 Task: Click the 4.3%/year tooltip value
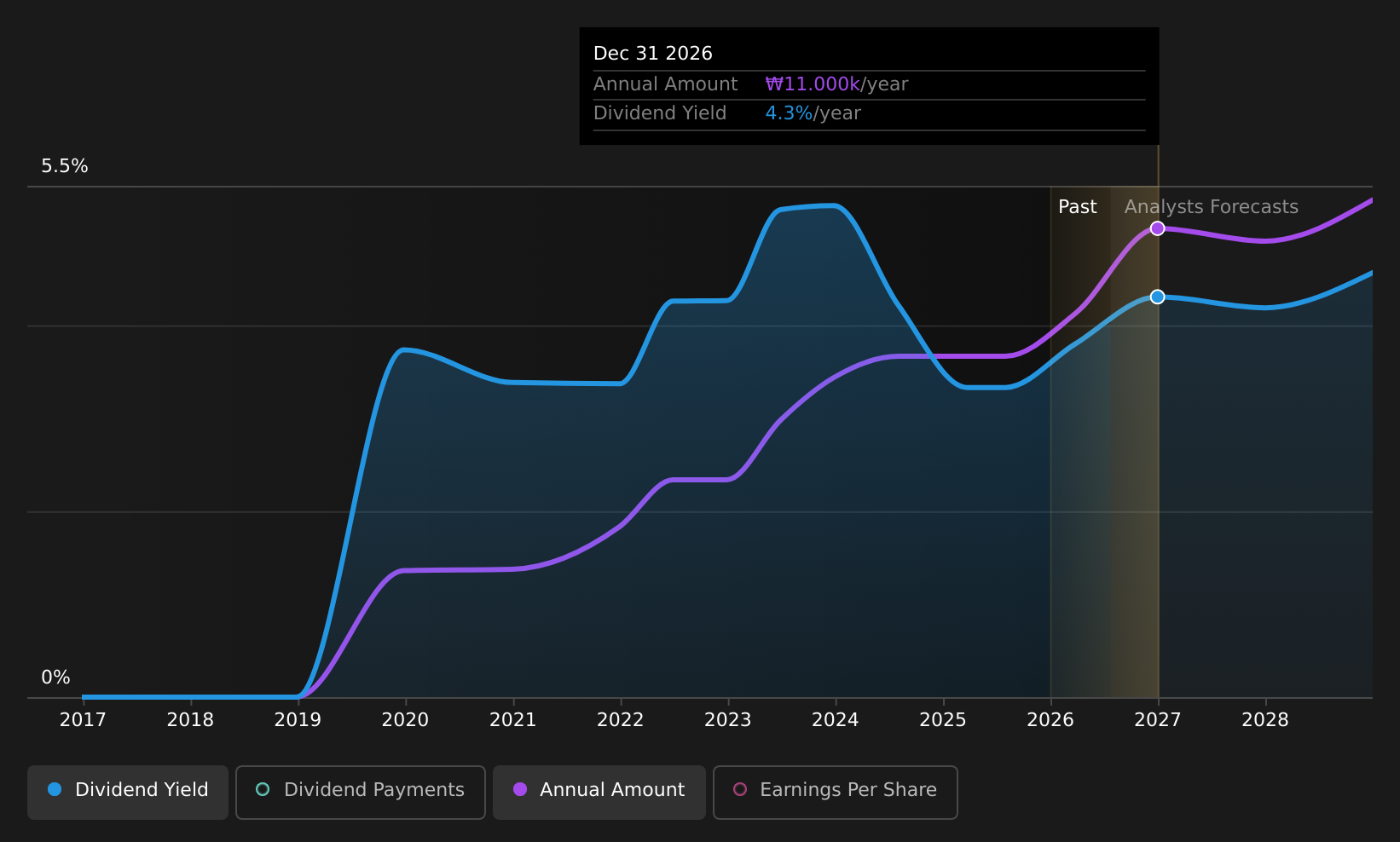click(x=813, y=113)
